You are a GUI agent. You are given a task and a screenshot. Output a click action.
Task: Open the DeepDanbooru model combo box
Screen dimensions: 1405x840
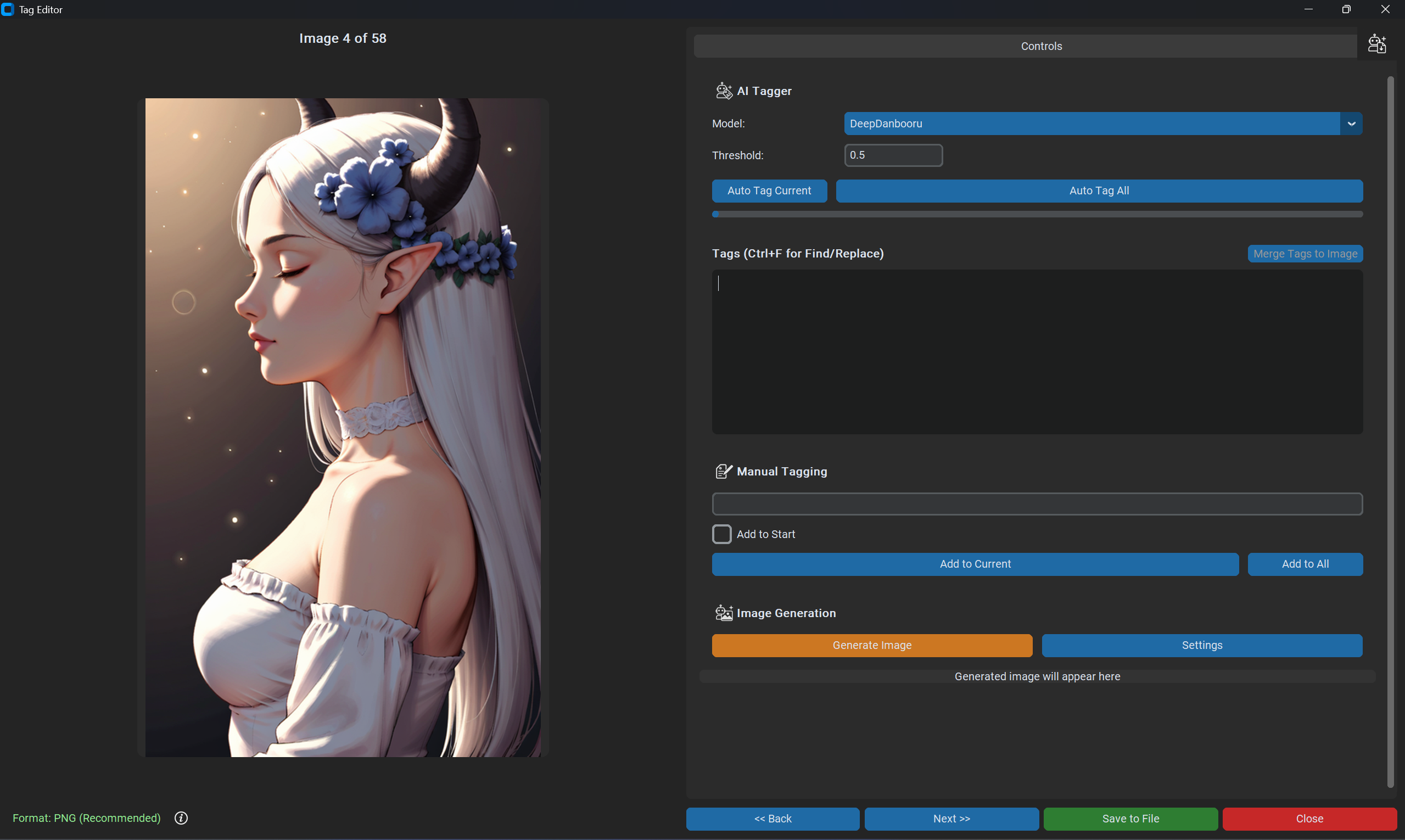pyautogui.click(x=1091, y=124)
